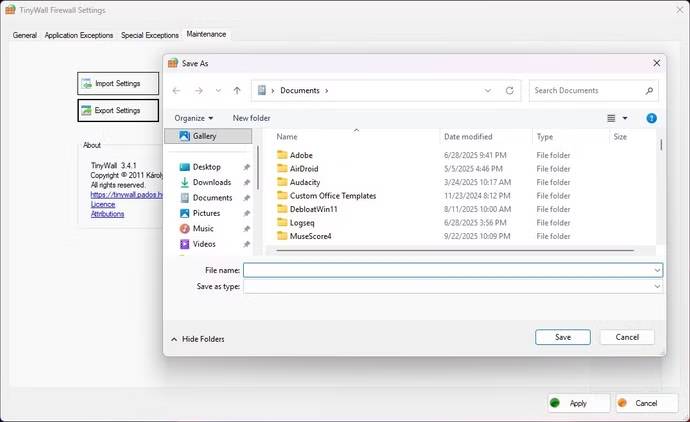690x422 pixels.
Task: Click the pin icon next to Music
Action: [x=246, y=229]
